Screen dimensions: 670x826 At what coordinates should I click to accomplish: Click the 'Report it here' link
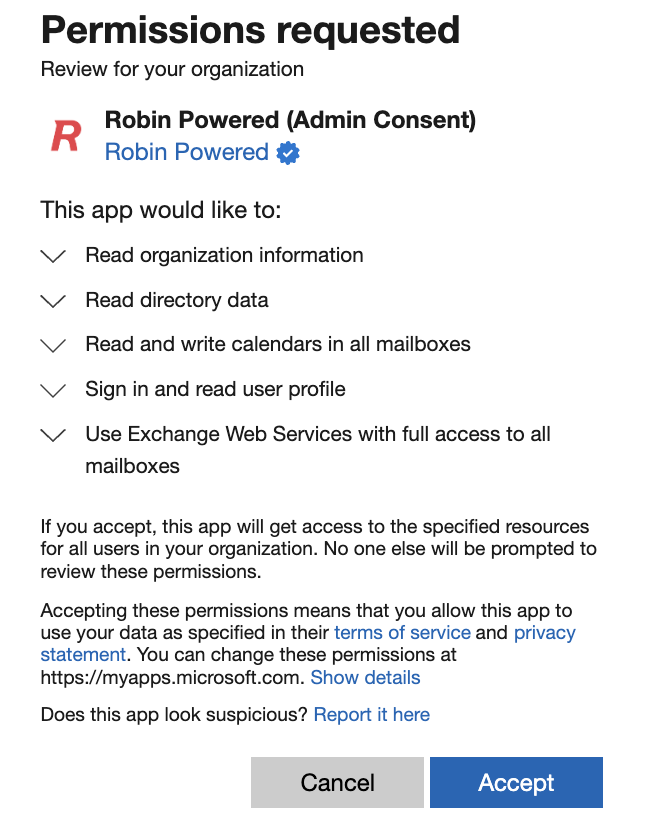[x=372, y=715]
